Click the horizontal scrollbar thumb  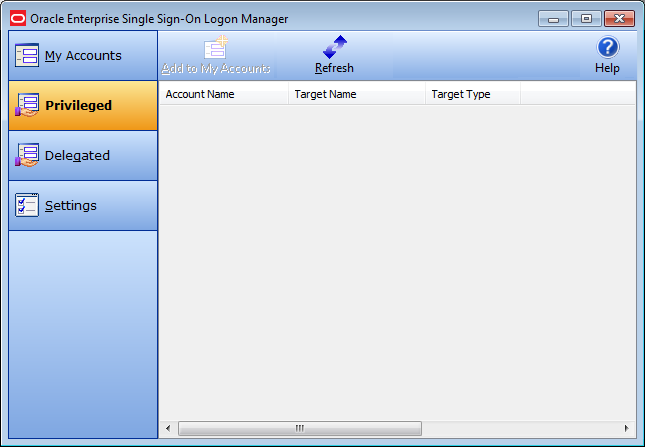pyautogui.click(x=300, y=428)
